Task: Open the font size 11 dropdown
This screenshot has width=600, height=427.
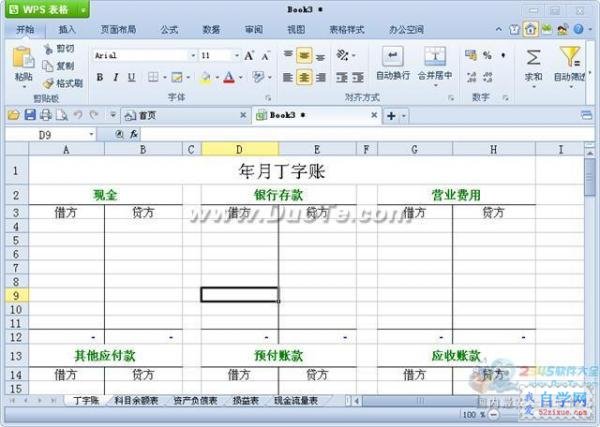Action: click(x=237, y=56)
